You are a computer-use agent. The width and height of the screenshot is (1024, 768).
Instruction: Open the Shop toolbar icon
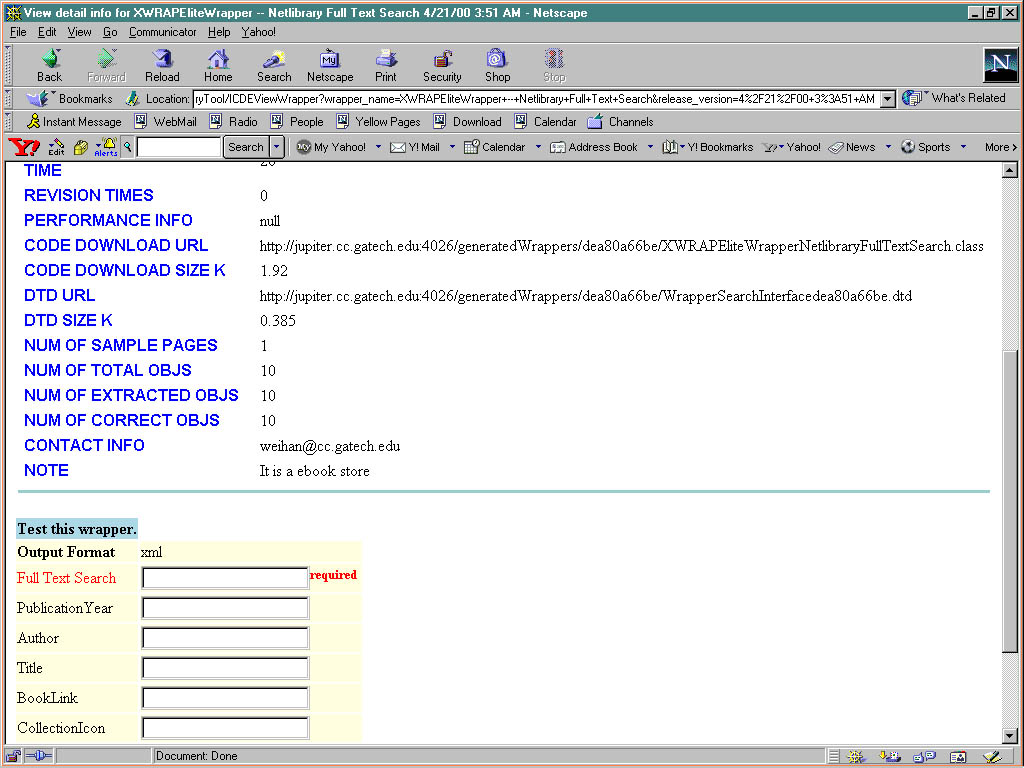coord(497,65)
